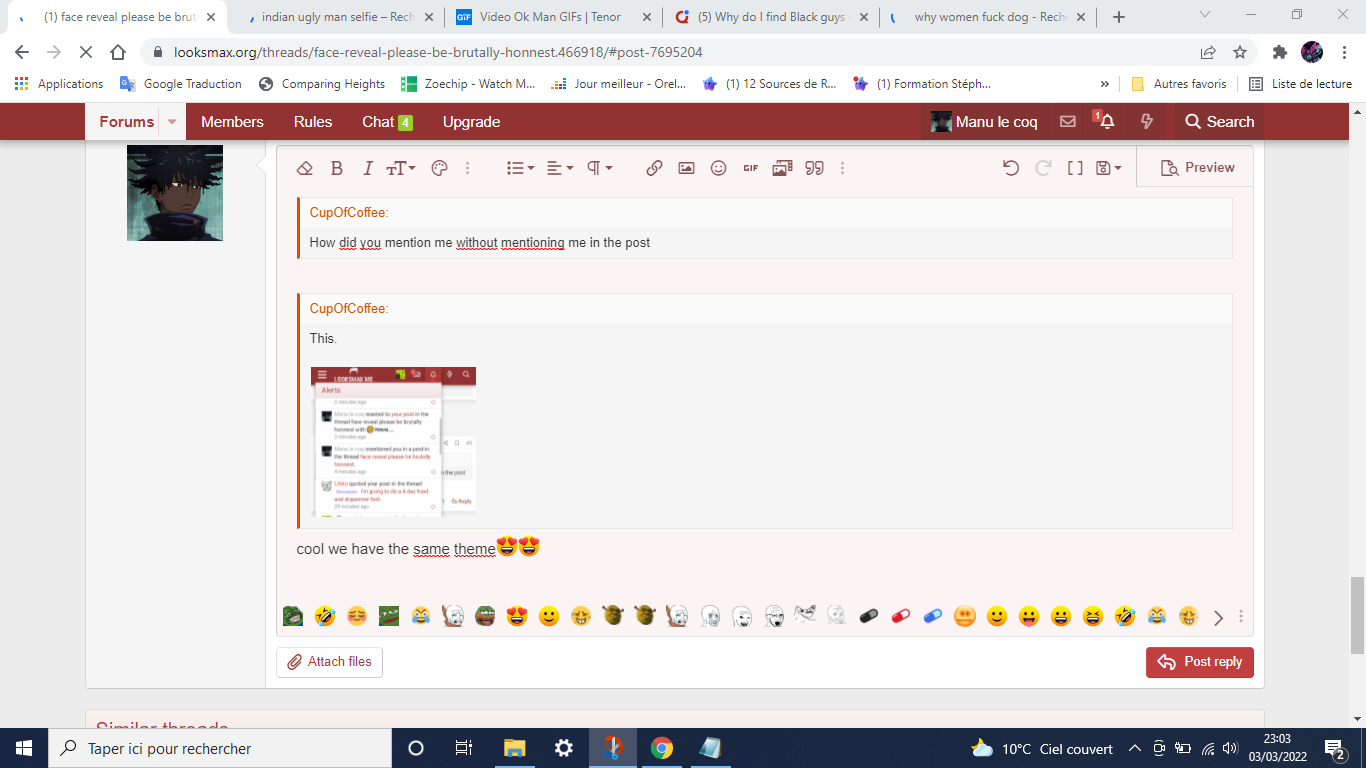The height and width of the screenshot is (768, 1366).
Task: Expand the text alignment dropdown
Action: [559, 168]
